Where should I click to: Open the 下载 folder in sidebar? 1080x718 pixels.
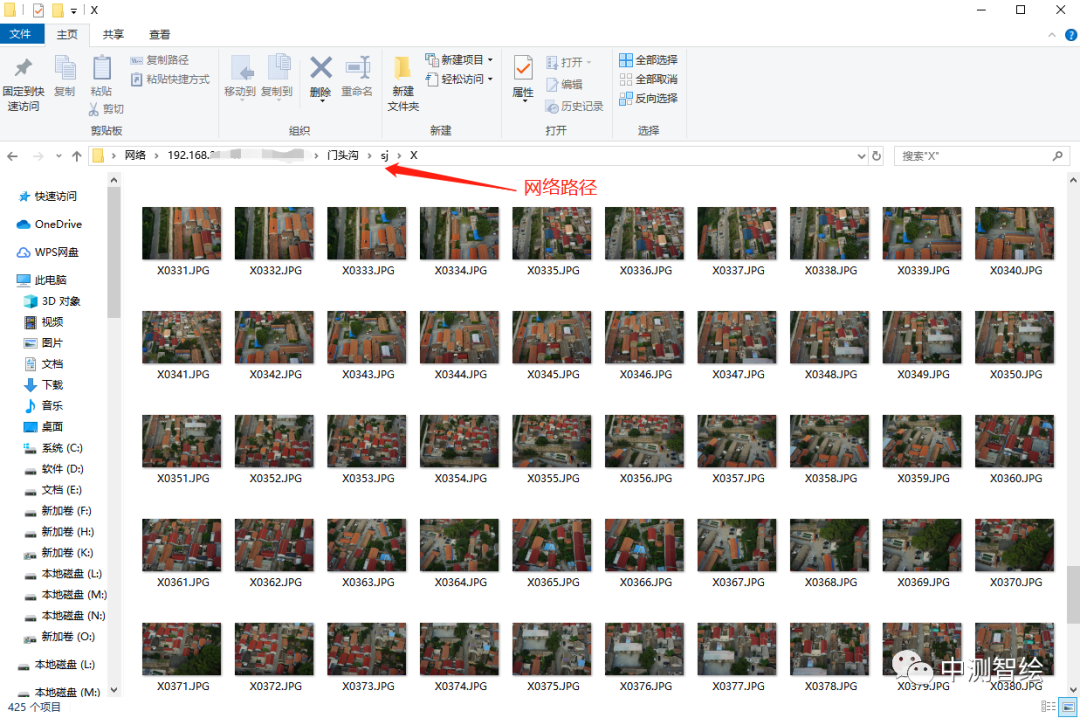[x=44, y=384]
